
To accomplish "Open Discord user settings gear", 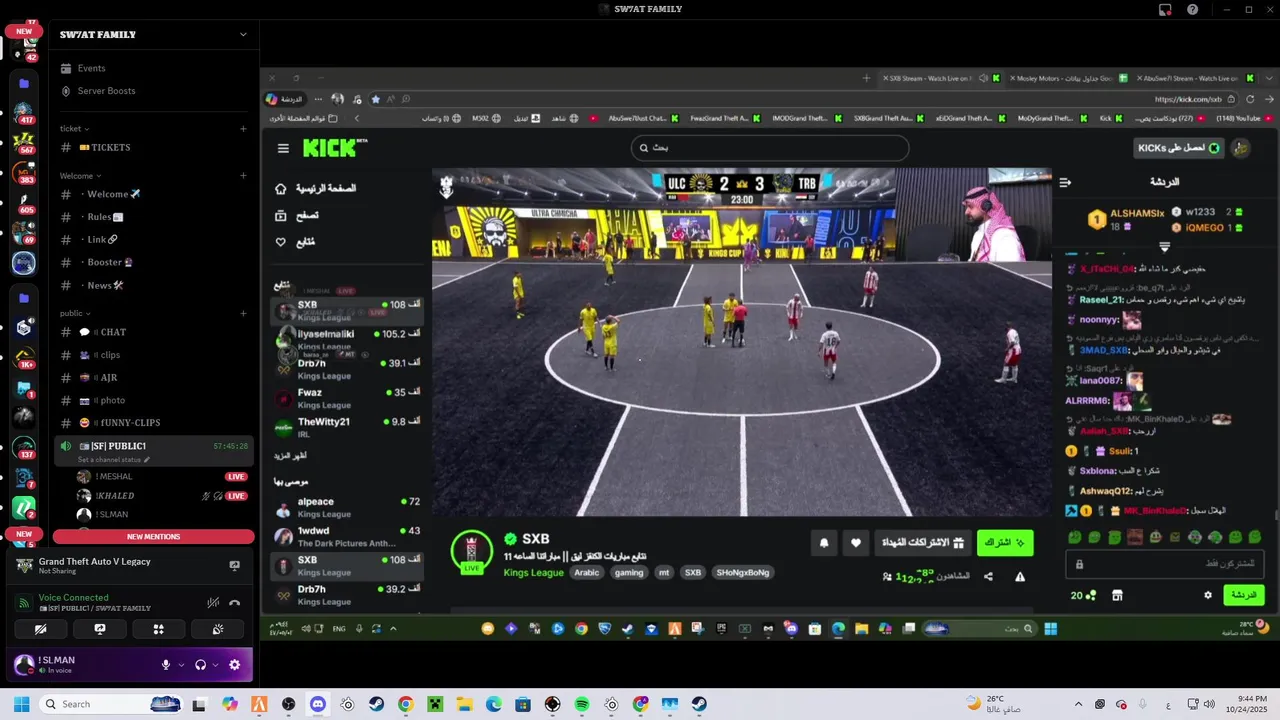I will tap(234, 664).
